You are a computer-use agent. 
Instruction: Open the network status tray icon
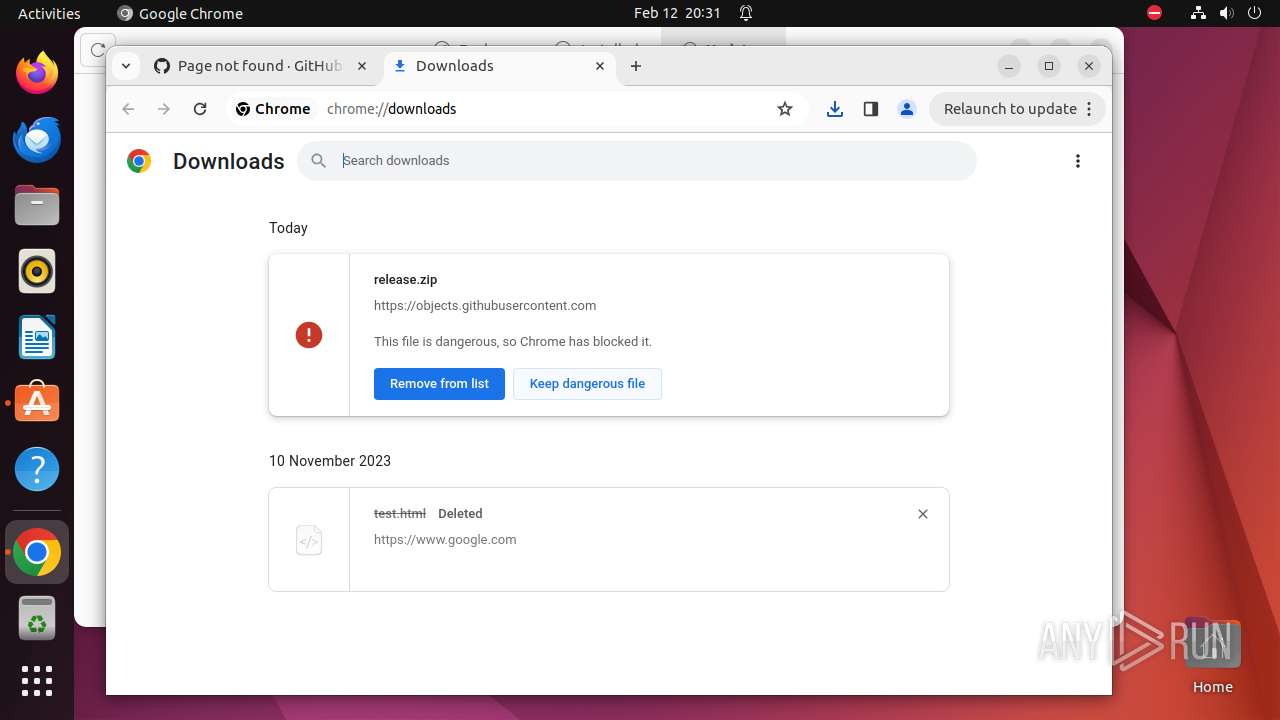pos(1198,13)
